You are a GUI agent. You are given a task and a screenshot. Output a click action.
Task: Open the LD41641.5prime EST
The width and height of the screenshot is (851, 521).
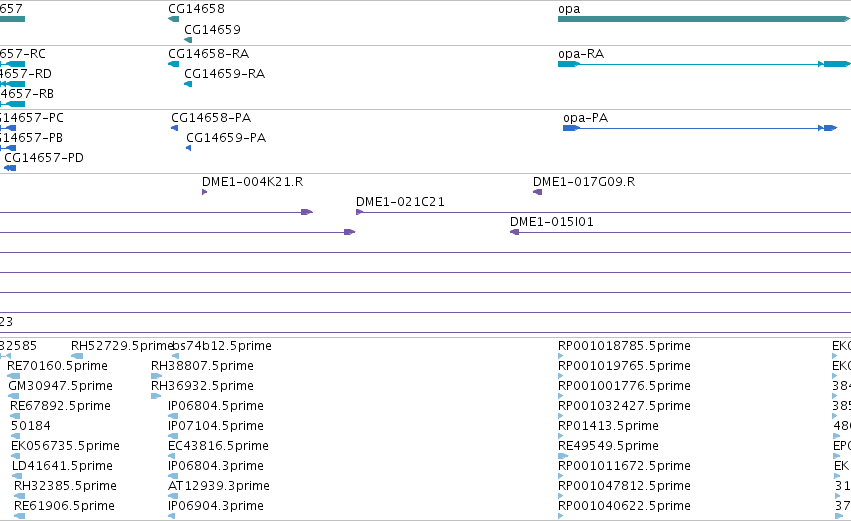[x=62, y=466]
